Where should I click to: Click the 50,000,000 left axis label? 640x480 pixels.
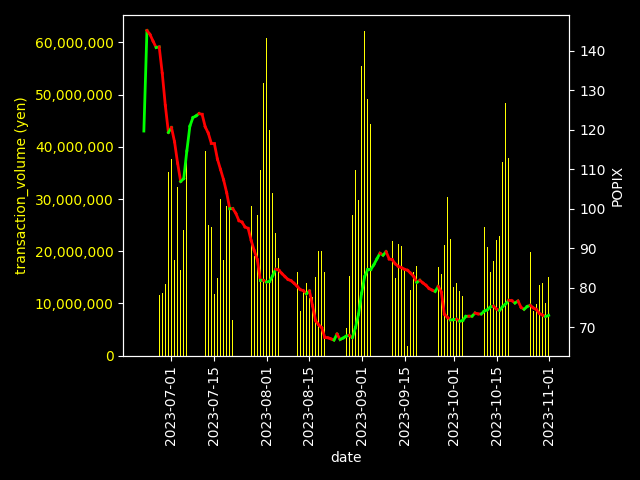tap(74, 95)
